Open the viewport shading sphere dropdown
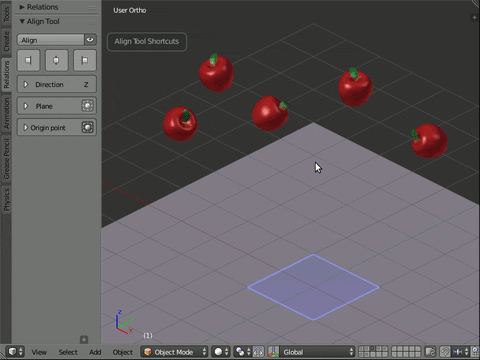The height and width of the screenshot is (360, 480). click(x=221, y=352)
